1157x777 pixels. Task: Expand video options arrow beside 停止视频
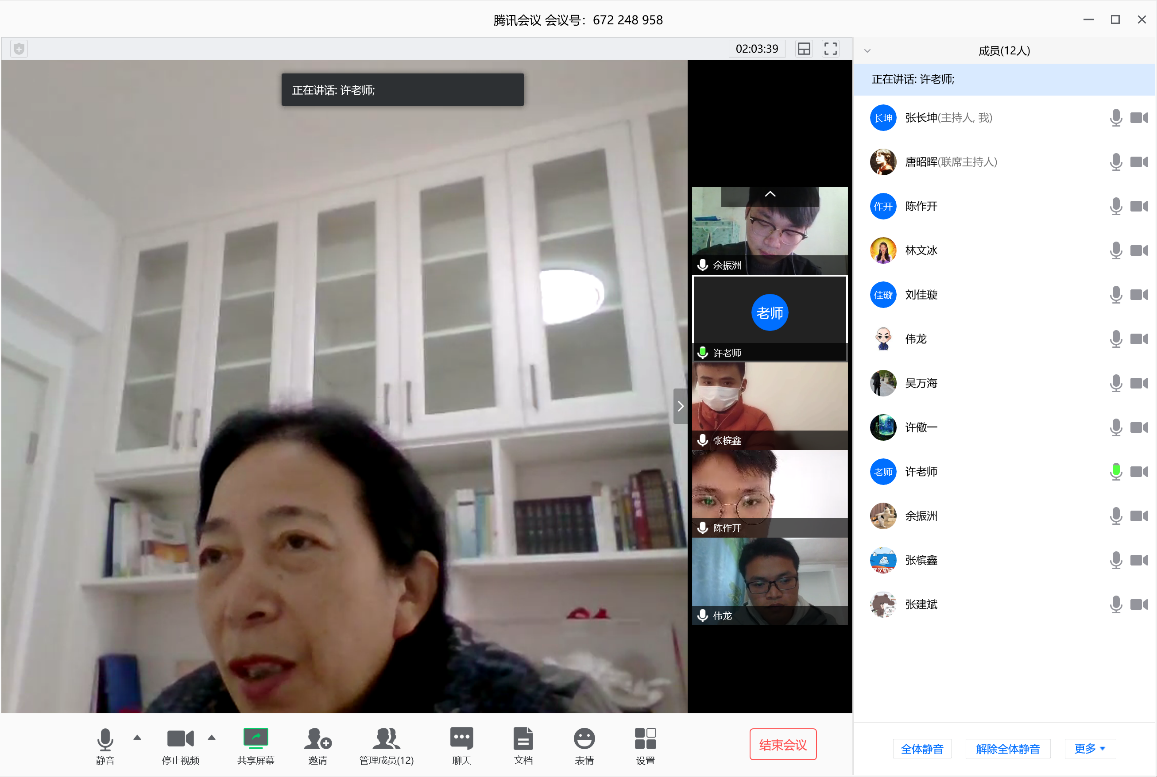[211, 738]
